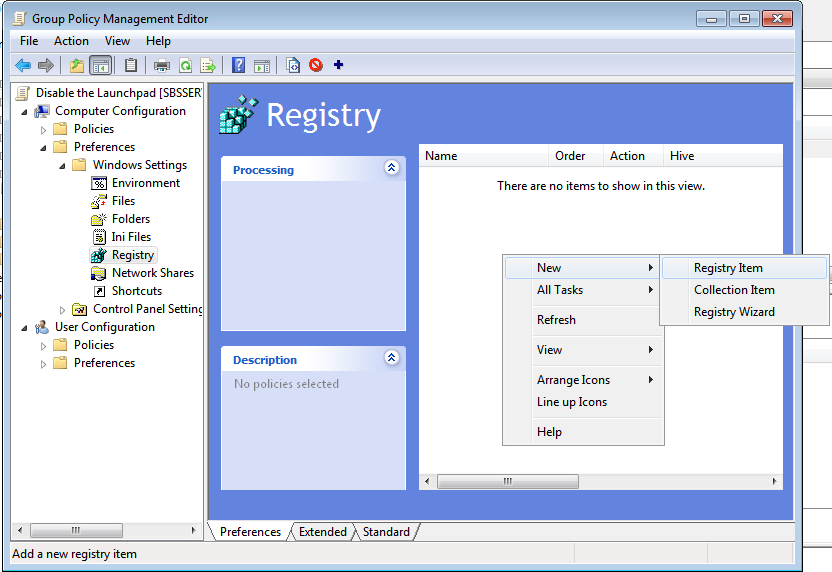Click the list's horizontal scrollbar right arrow
Viewport: 832px width, 572px height.
coord(774,481)
